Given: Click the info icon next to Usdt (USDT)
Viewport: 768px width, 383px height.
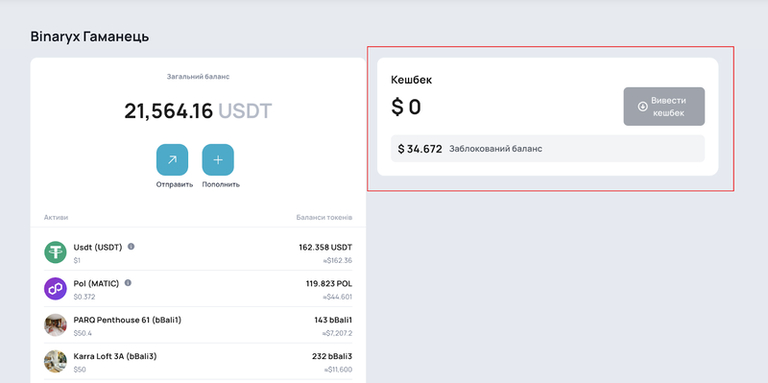Looking at the screenshot, I should [x=131, y=246].
